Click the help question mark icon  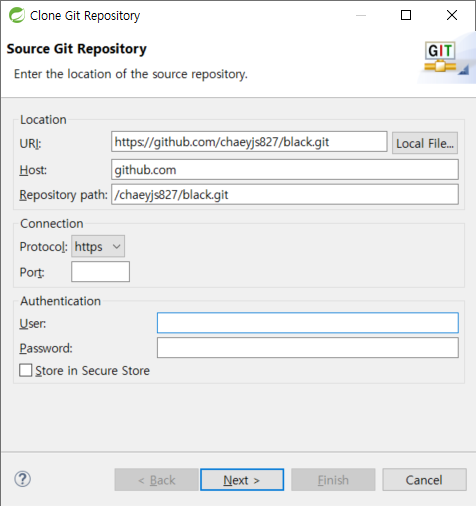click(23, 479)
